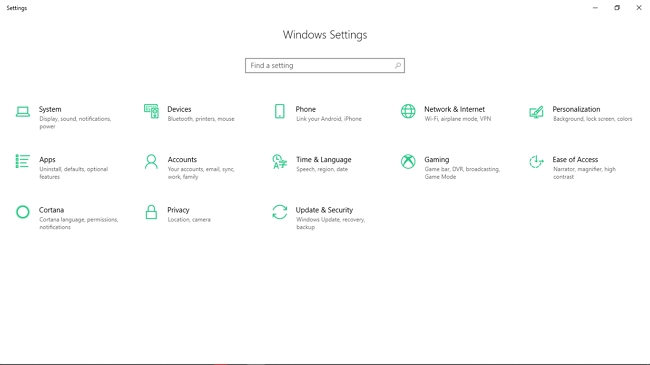This screenshot has width=650, height=365.
Task: Click the Accounts person icon
Action: click(x=151, y=162)
